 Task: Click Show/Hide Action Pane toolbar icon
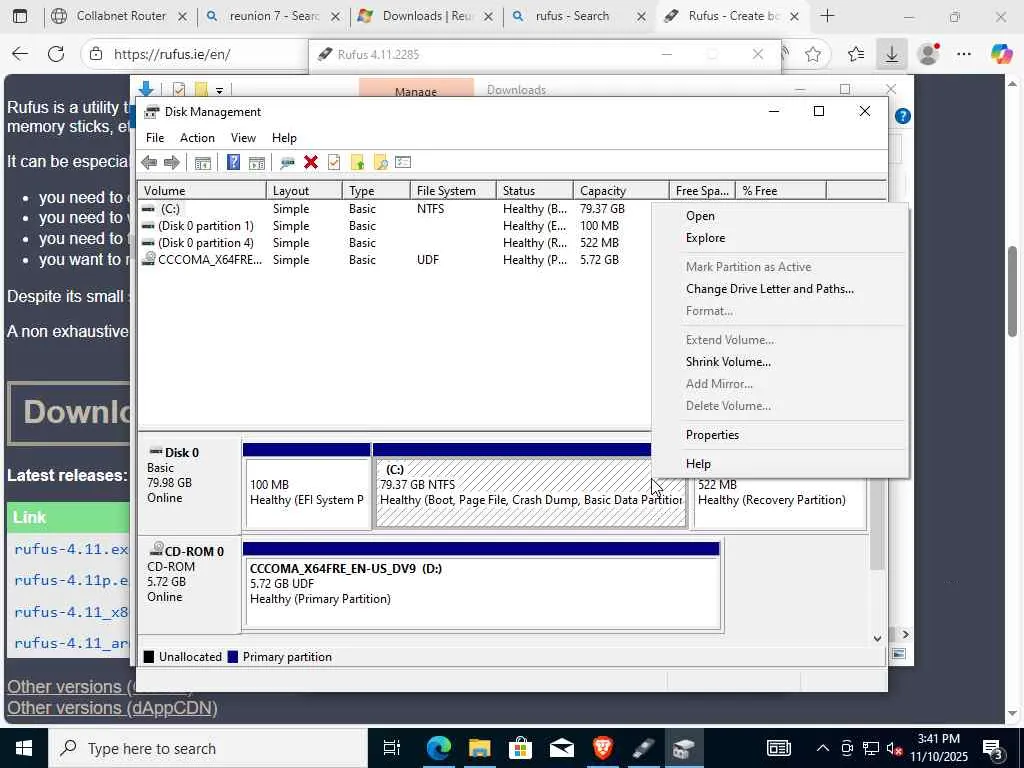tap(257, 163)
